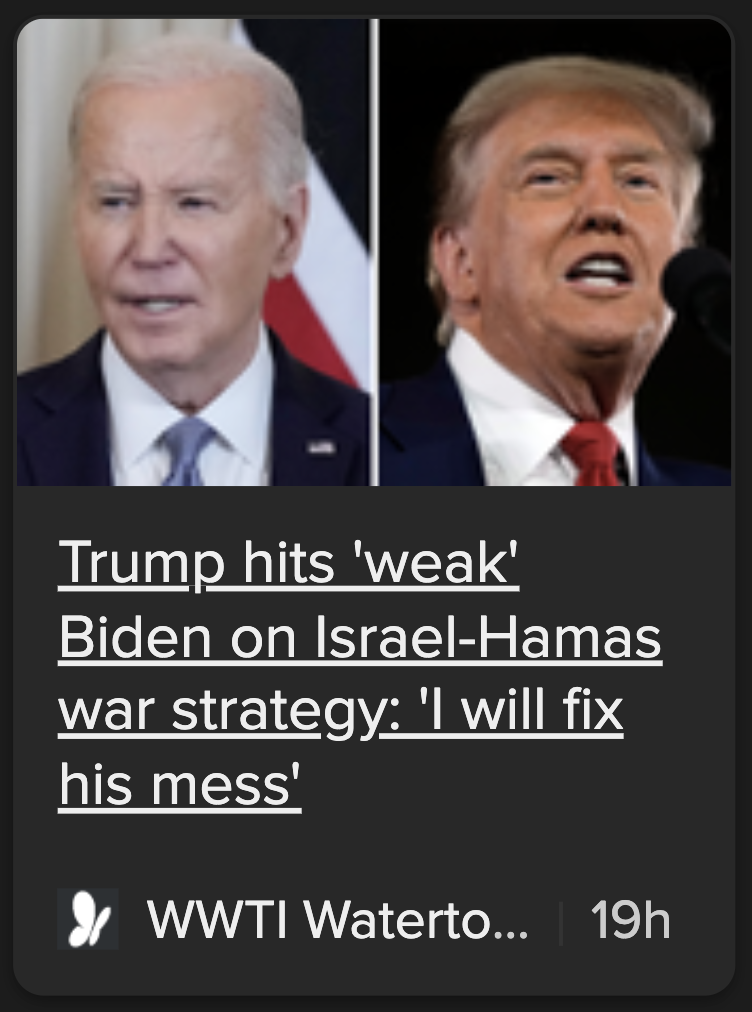Image resolution: width=752 pixels, height=1012 pixels.
Task: Click the headline text "his mess'"
Action: pos(180,785)
